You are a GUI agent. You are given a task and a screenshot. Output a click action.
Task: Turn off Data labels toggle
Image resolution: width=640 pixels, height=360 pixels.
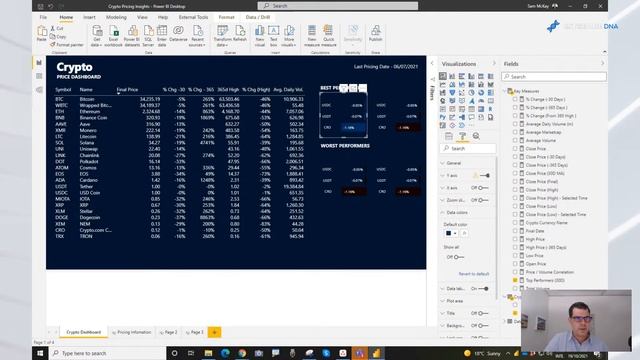(x=484, y=289)
